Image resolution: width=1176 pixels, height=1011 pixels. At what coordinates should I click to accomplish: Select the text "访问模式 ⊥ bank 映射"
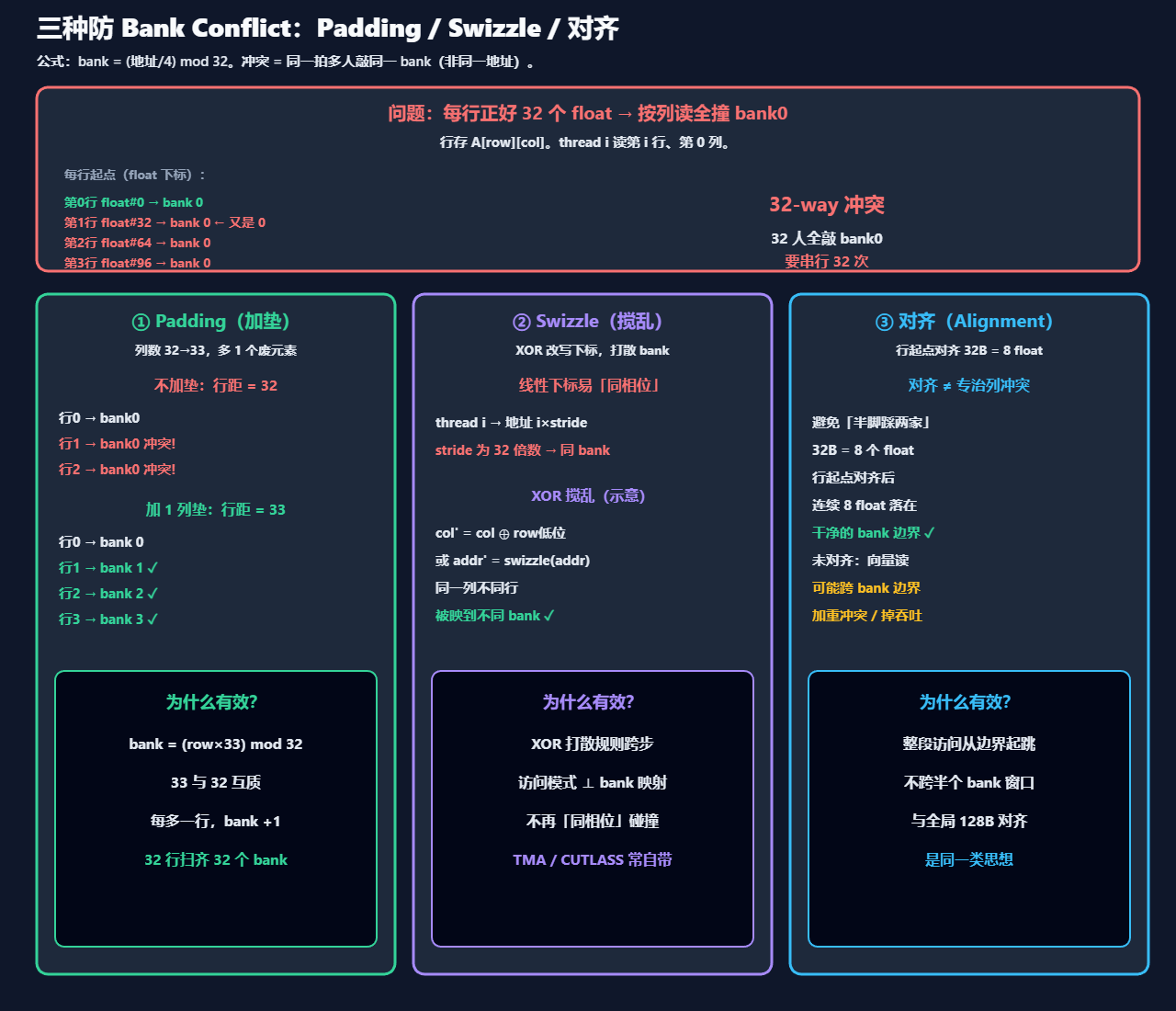(593, 782)
